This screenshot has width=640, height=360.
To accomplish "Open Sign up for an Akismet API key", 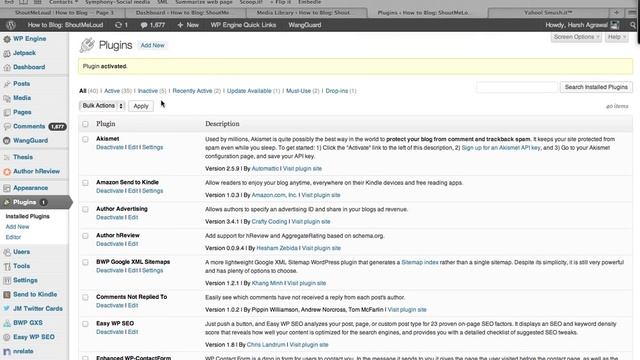I will click(x=501, y=148).
